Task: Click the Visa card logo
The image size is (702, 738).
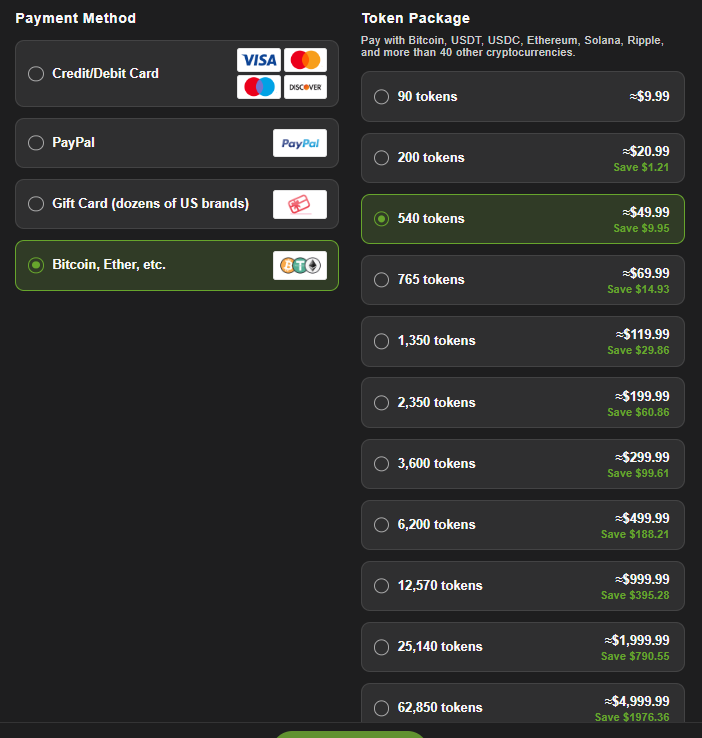Action: [x=259, y=60]
